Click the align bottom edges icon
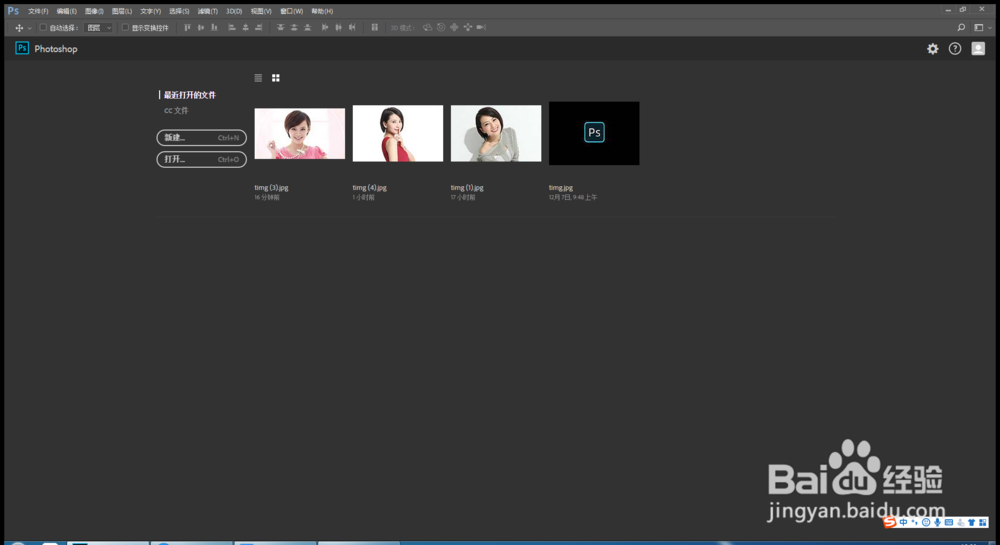Image resolution: width=1000 pixels, height=545 pixels. [214, 27]
